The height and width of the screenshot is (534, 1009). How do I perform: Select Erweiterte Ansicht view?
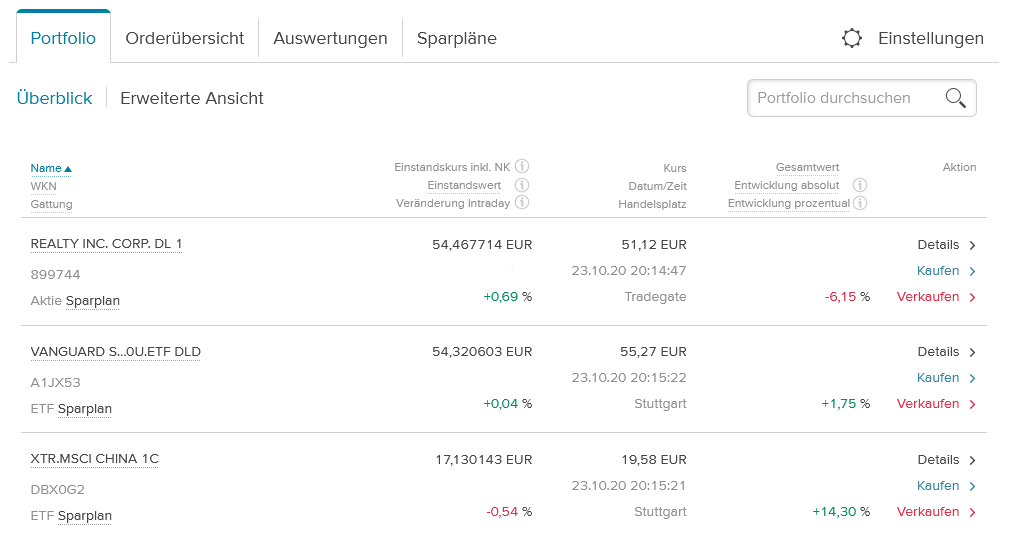tap(192, 98)
